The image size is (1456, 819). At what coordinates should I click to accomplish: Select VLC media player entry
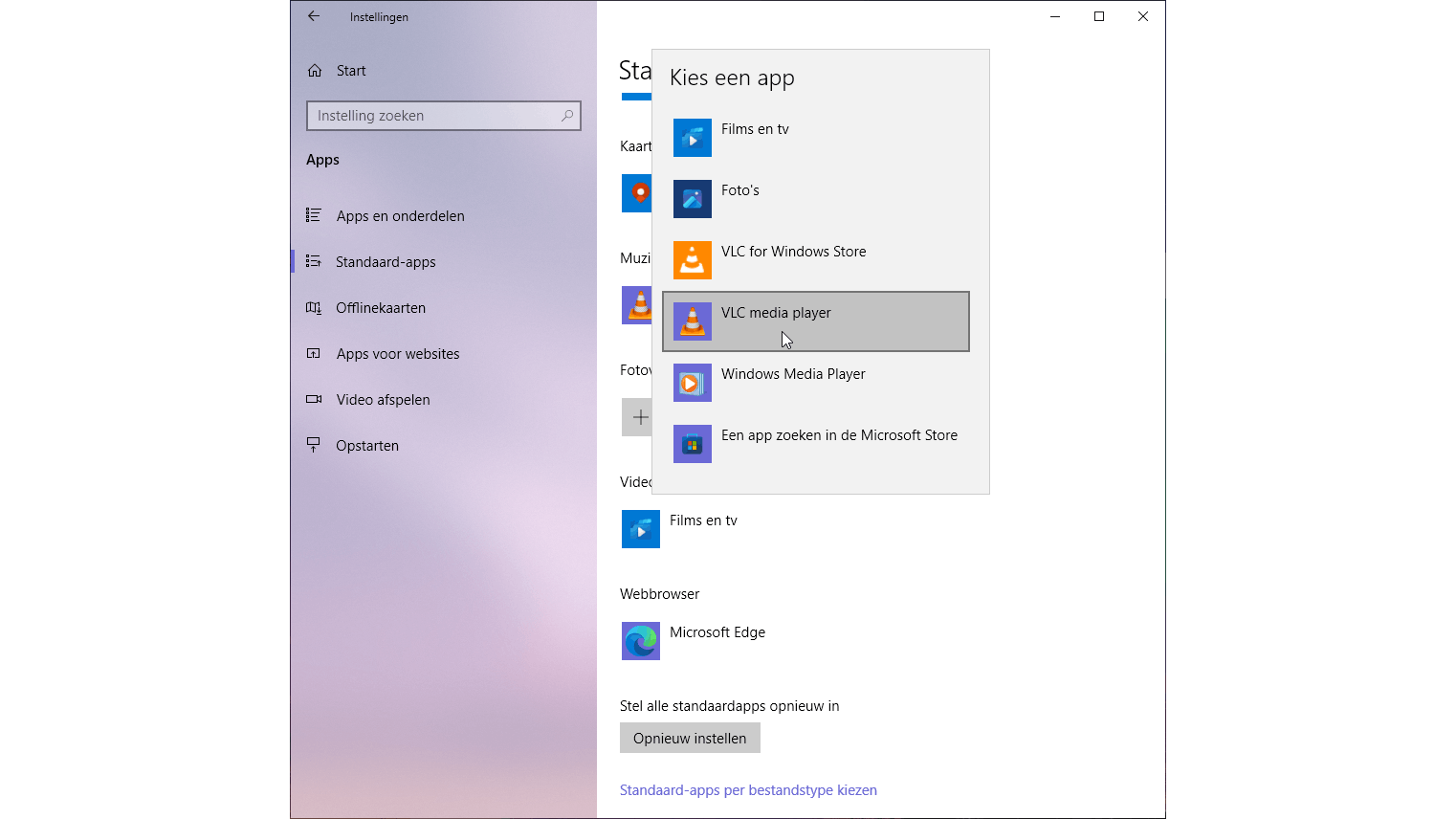tap(816, 321)
